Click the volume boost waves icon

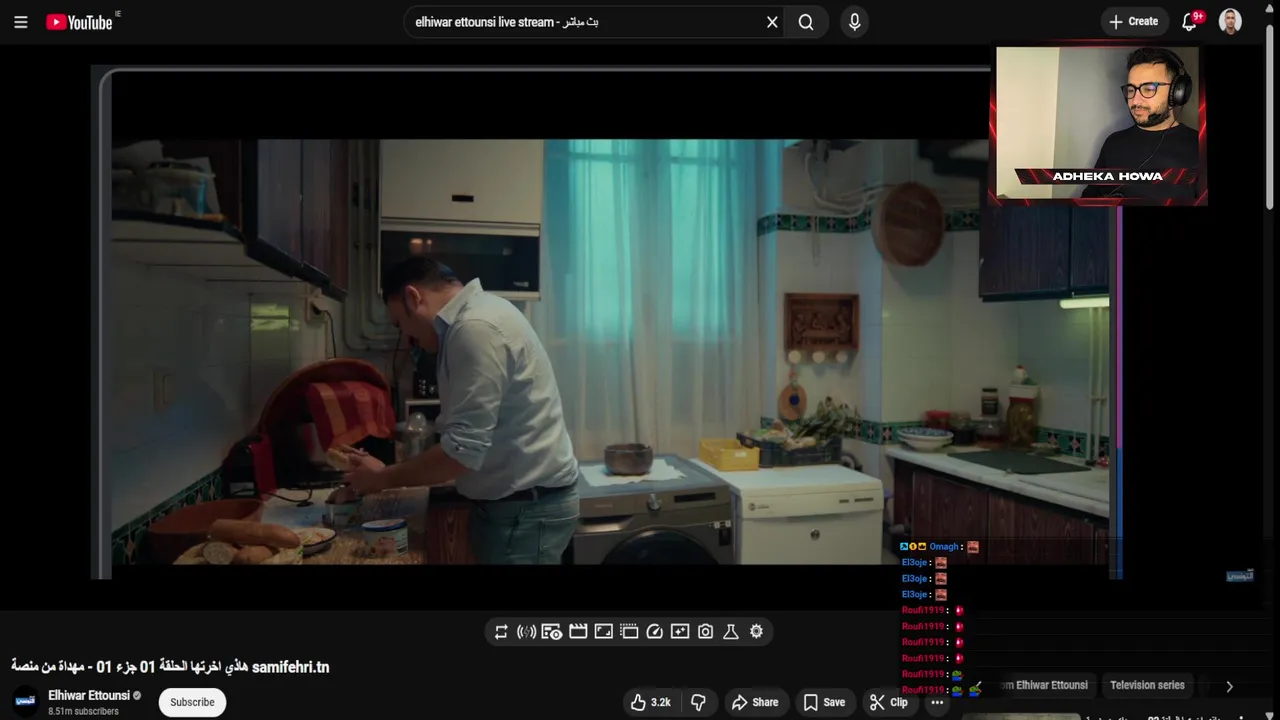pyautogui.click(x=526, y=631)
